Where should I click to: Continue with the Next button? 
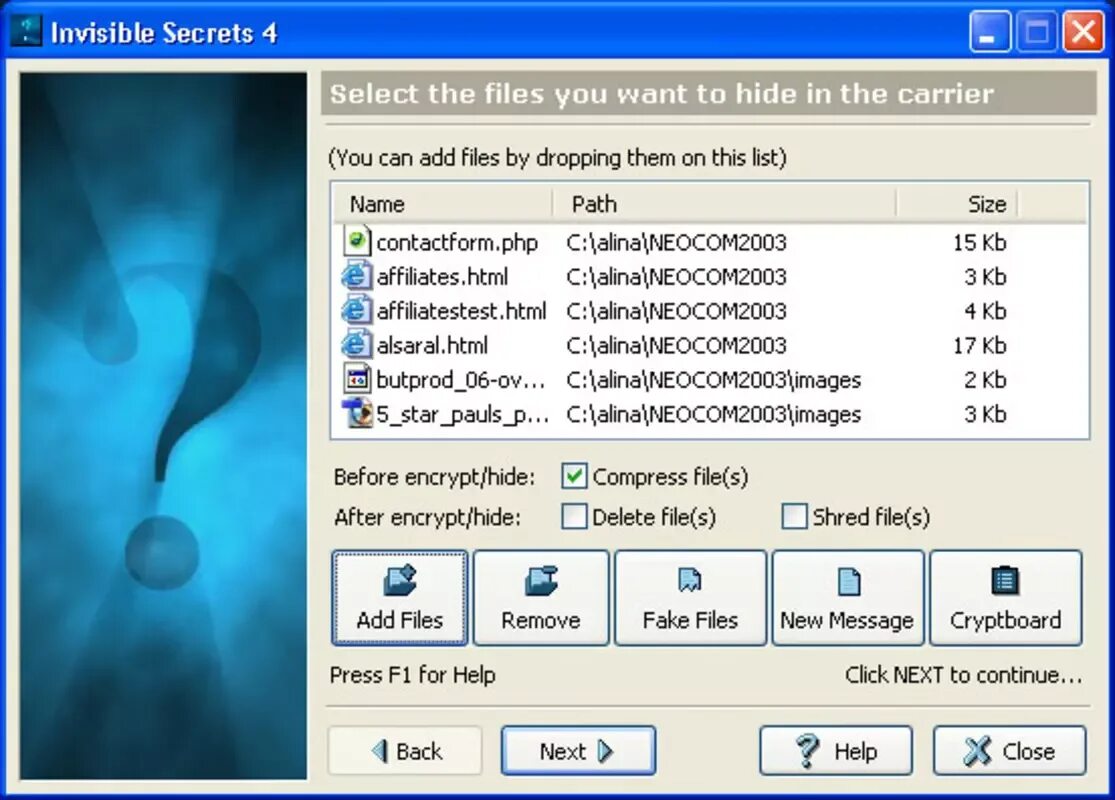pyautogui.click(x=578, y=751)
